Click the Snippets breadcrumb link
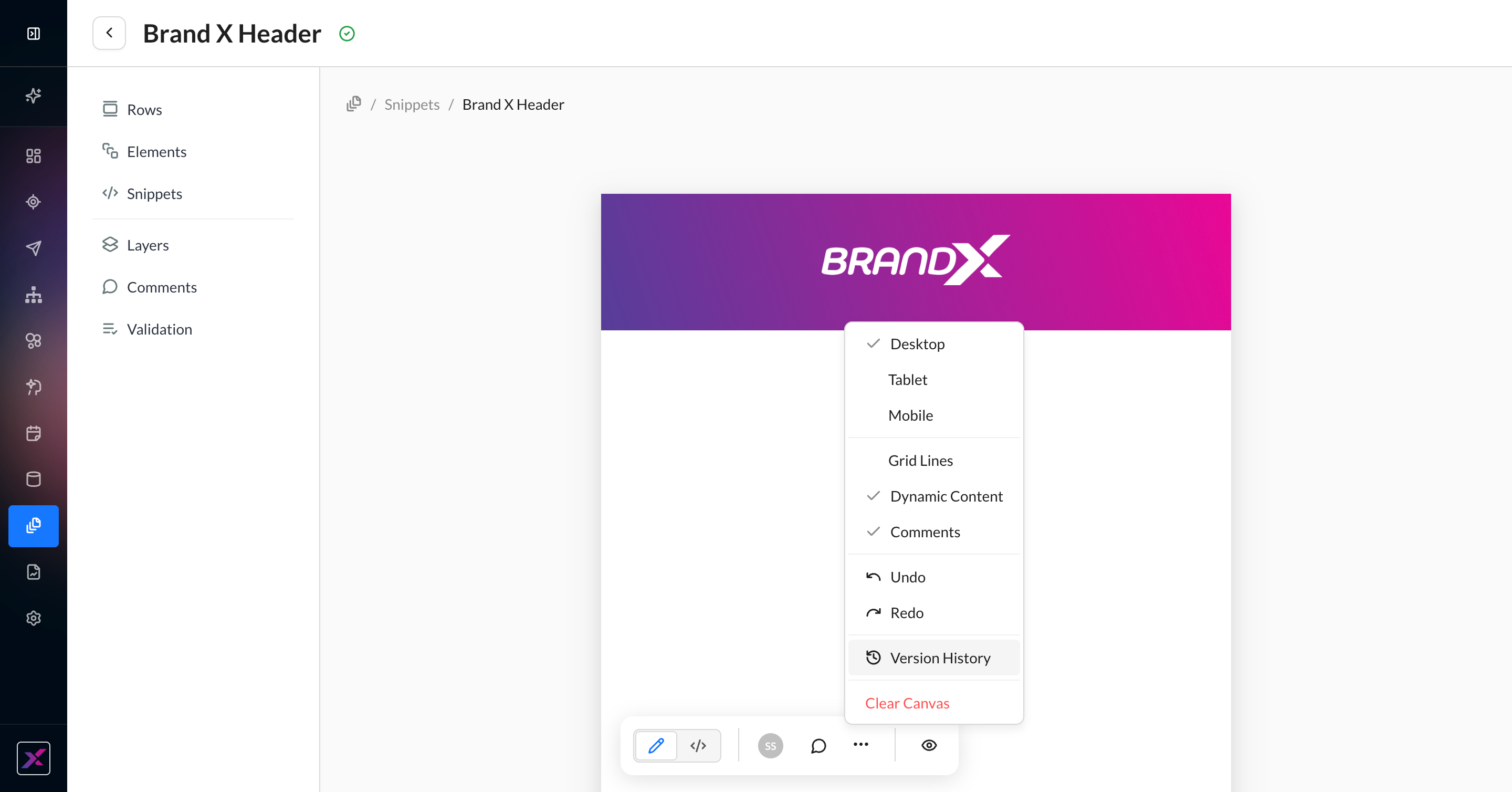1512x792 pixels. [412, 105]
